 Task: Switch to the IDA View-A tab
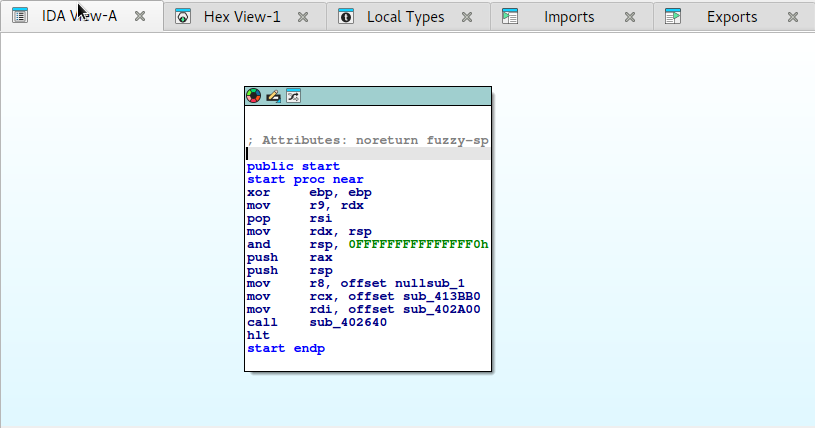81,16
